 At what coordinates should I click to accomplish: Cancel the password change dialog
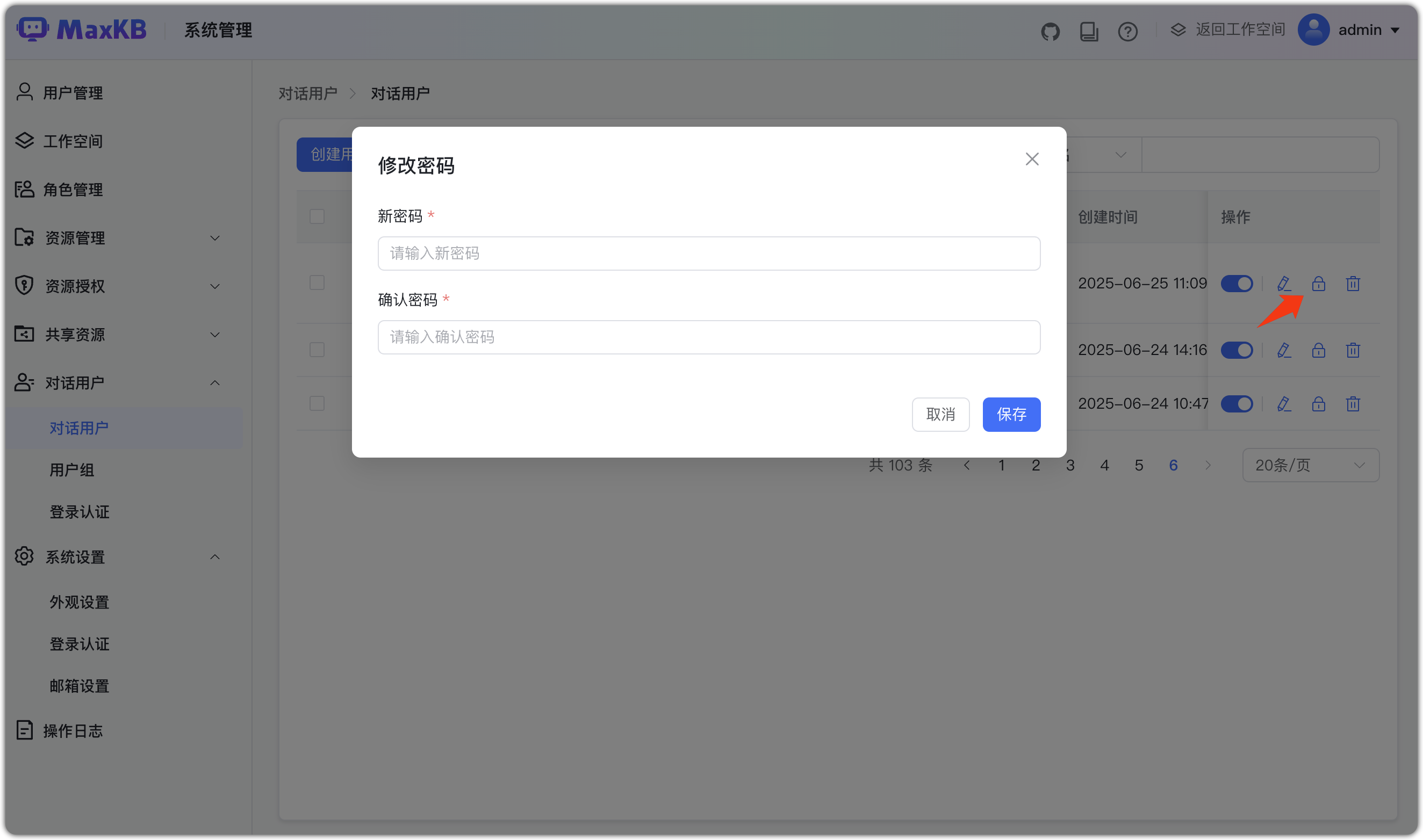[940, 414]
